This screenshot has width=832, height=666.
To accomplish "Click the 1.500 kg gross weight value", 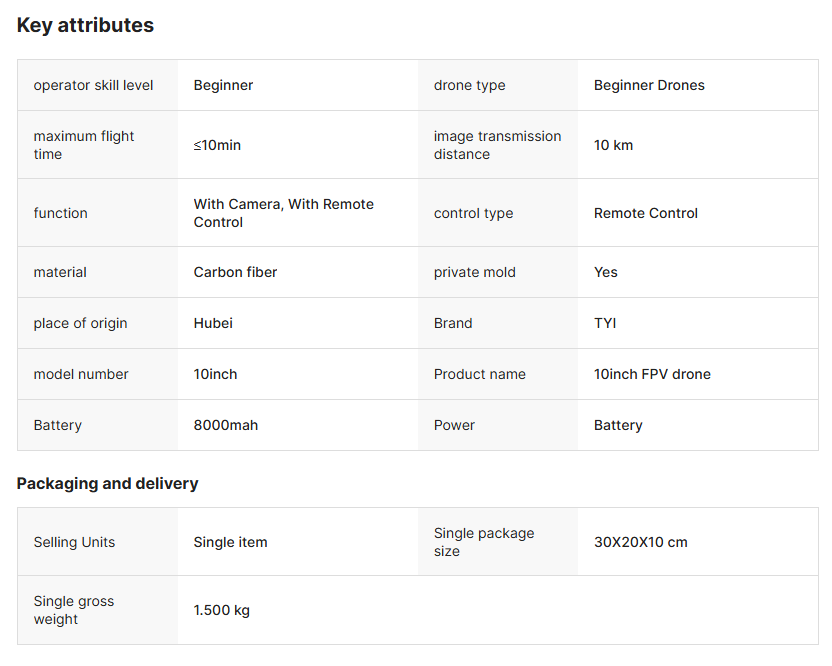I will pyautogui.click(x=221, y=610).
